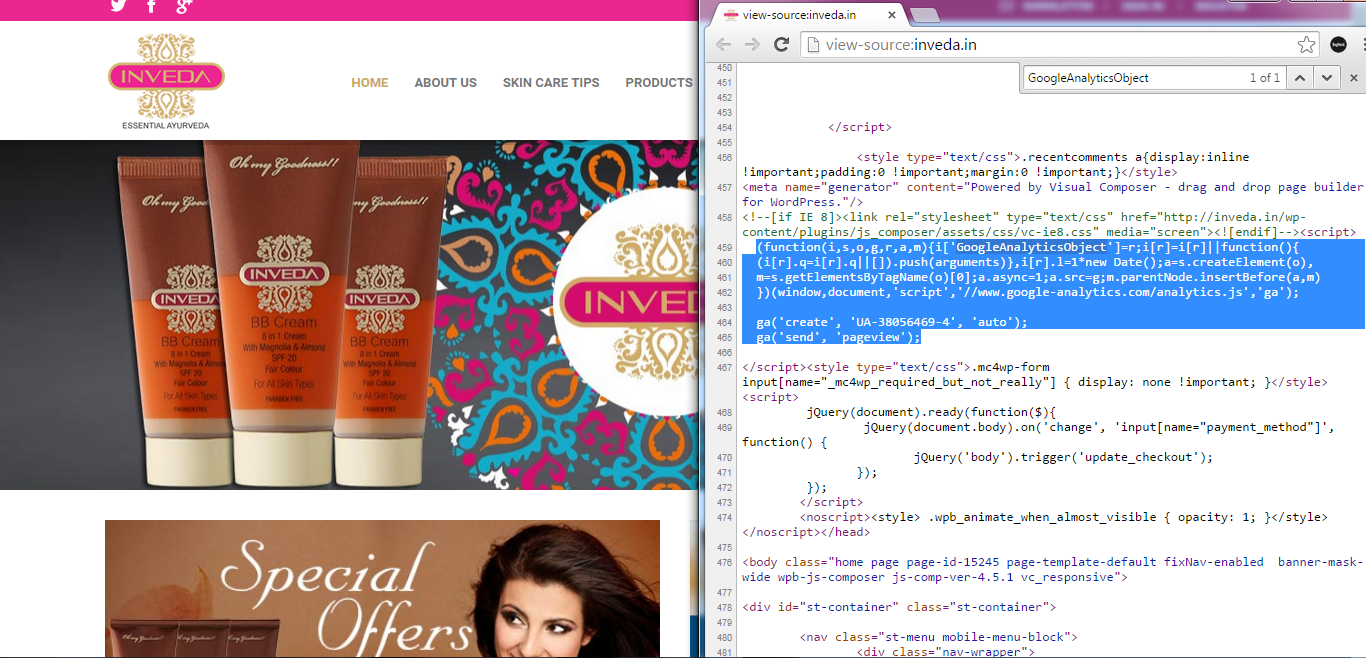Open the PRODUCTS menu item

click(x=659, y=83)
